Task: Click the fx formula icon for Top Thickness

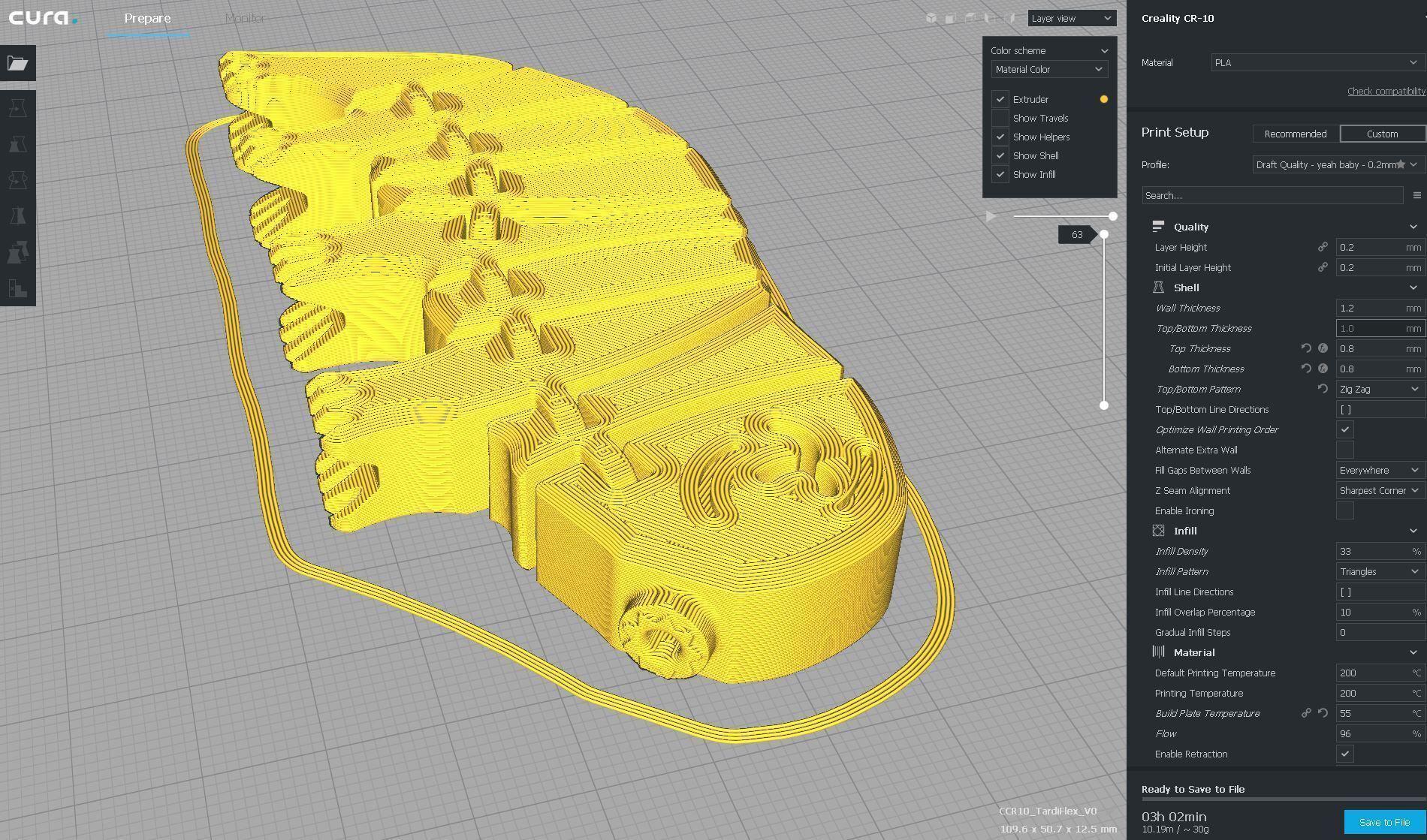Action: pos(1323,348)
